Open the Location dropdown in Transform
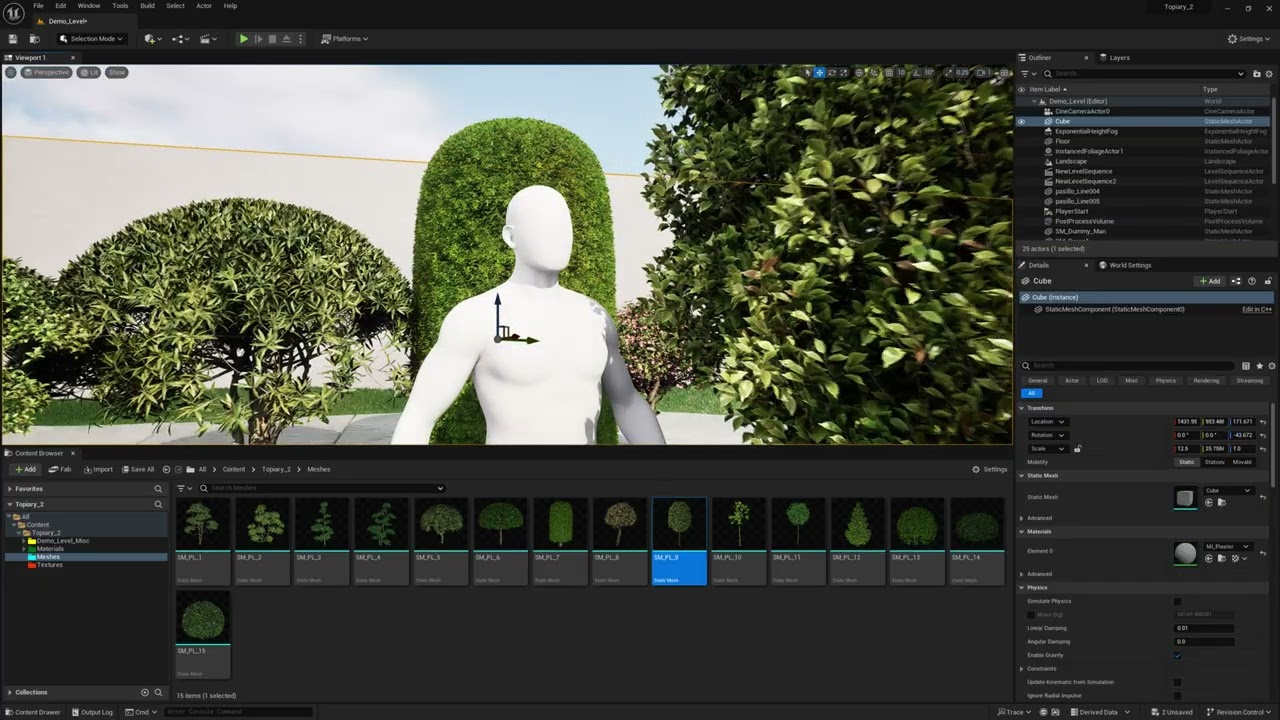1280x720 pixels. coord(1048,421)
